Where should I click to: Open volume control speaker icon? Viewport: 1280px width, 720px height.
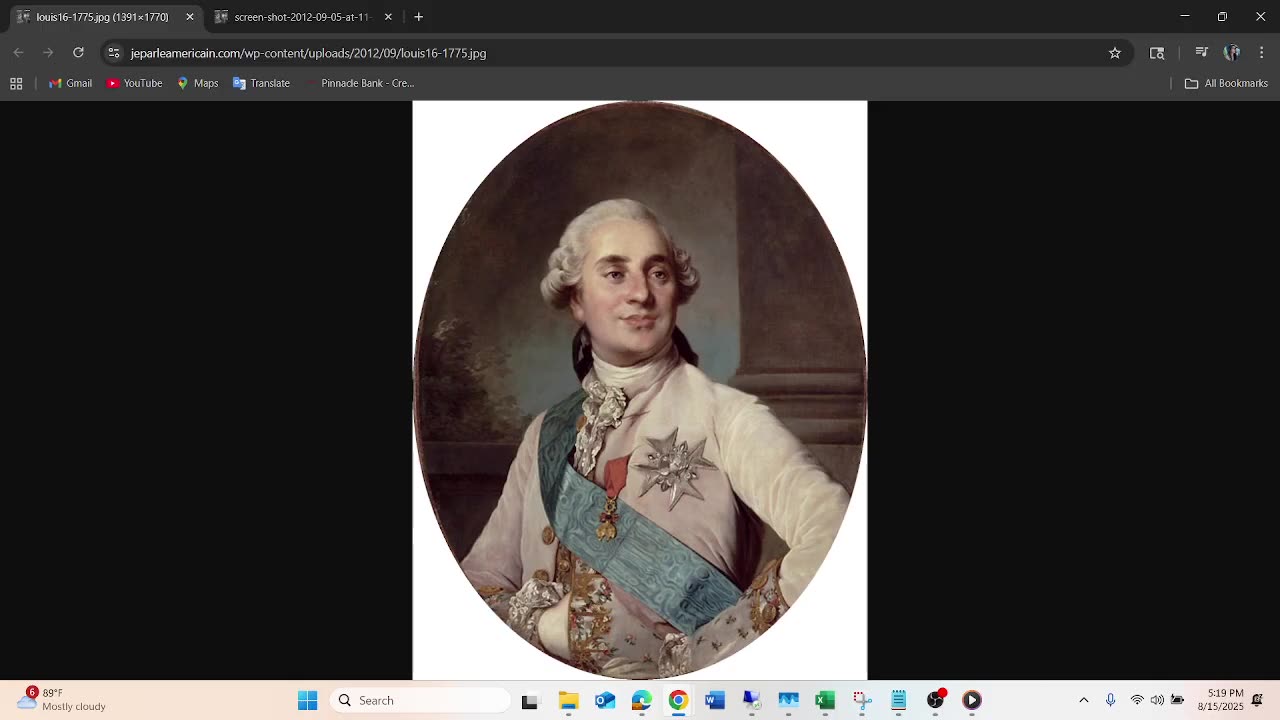(1157, 700)
